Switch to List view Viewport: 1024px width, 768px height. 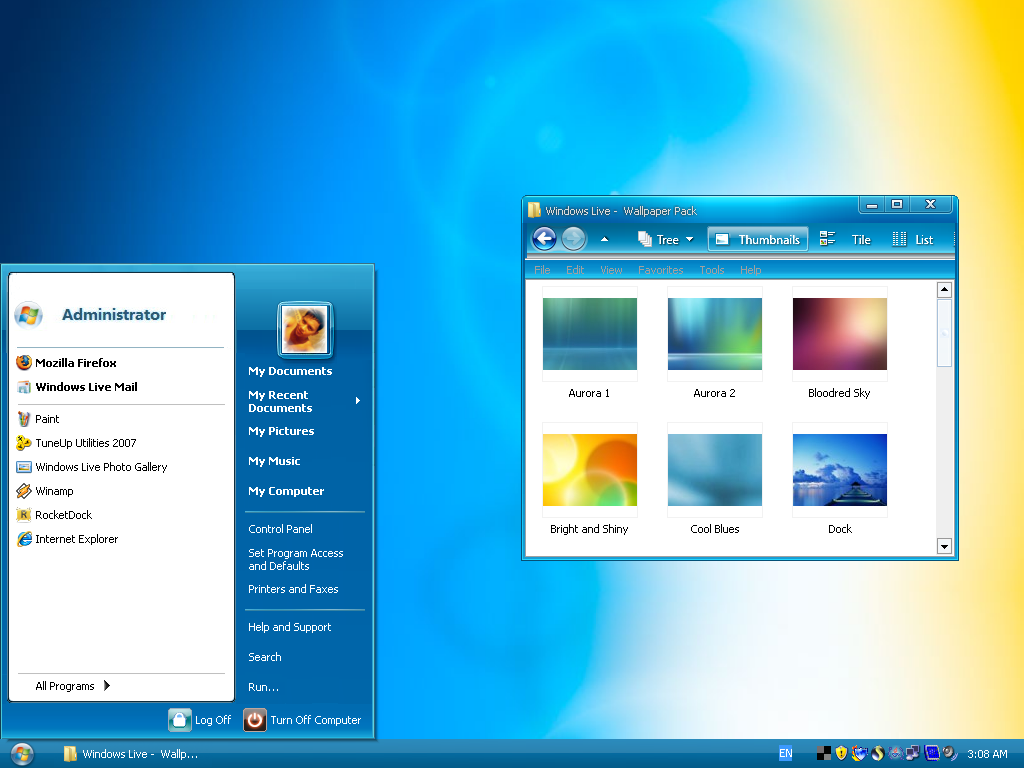(912, 240)
